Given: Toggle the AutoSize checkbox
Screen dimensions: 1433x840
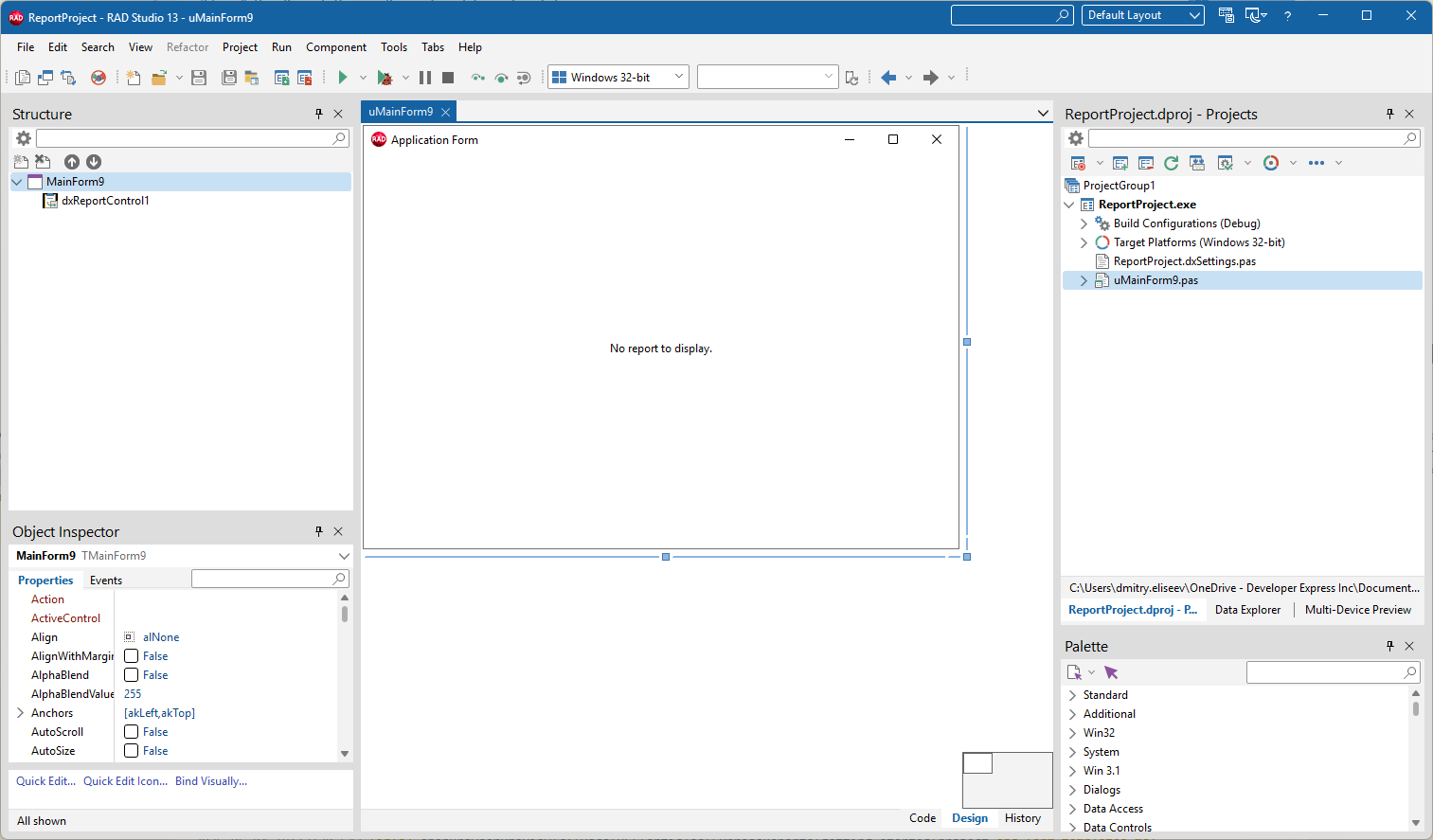Looking at the screenshot, I should point(132,751).
